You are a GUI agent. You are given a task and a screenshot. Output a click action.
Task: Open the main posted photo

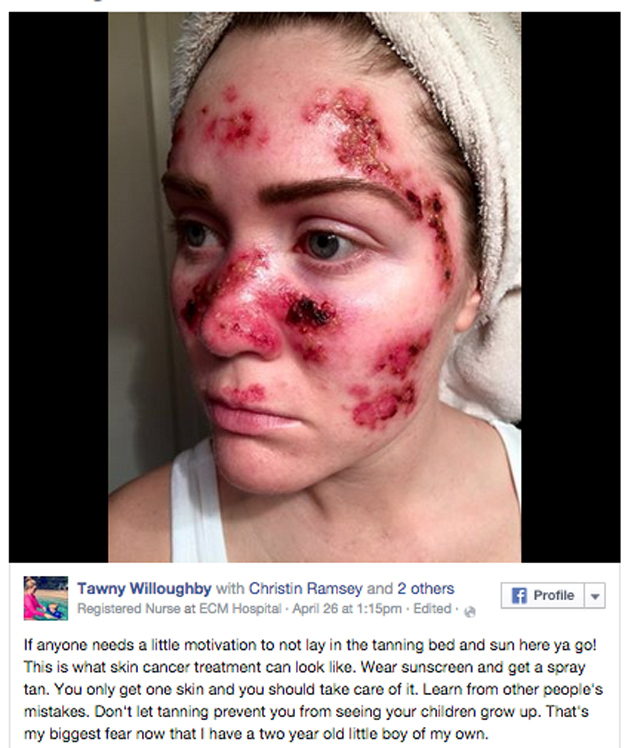314,287
